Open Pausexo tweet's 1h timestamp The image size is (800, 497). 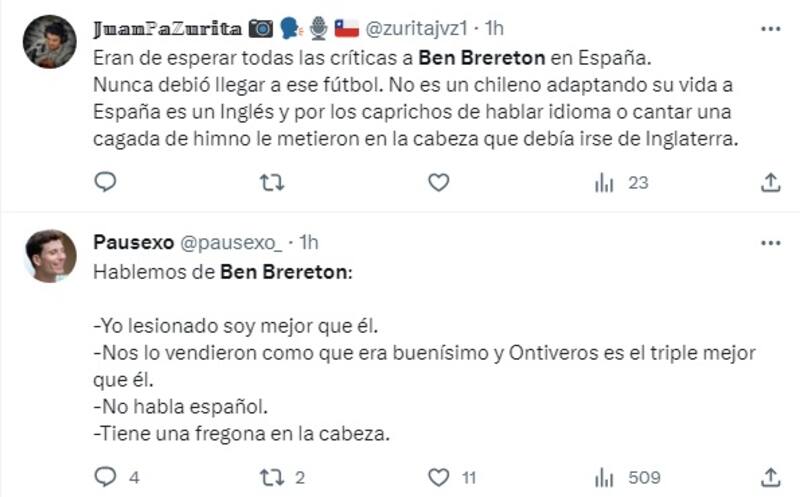pos(309,242)
